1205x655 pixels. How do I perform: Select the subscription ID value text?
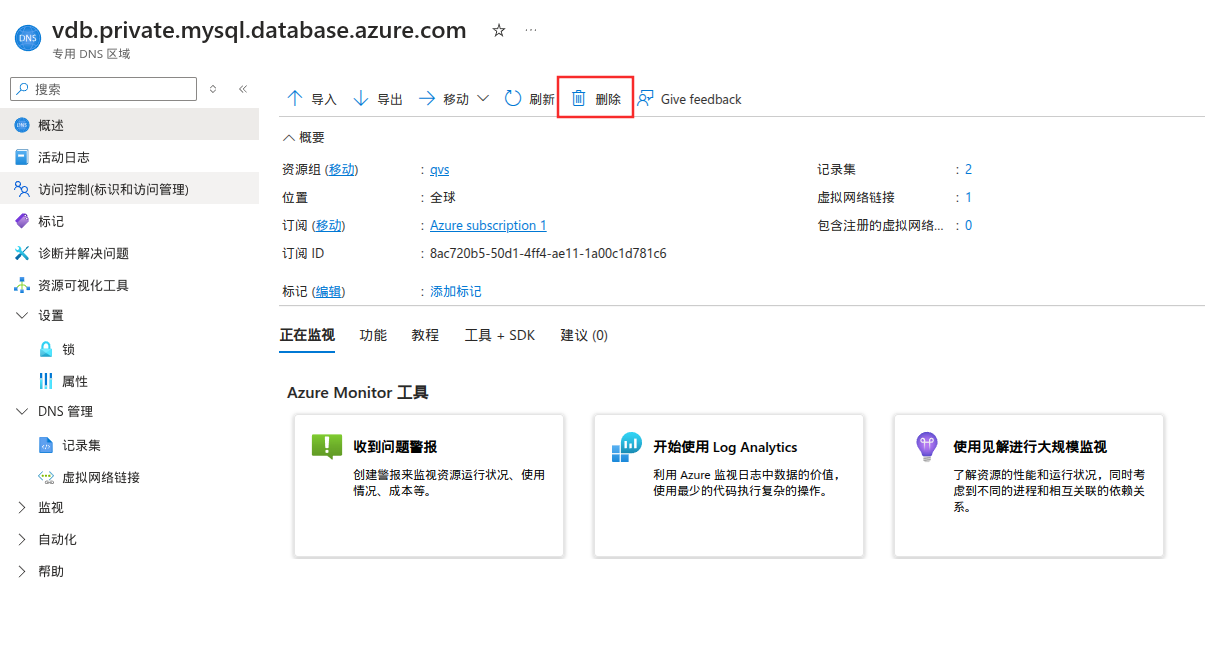[x=548, y=253]
